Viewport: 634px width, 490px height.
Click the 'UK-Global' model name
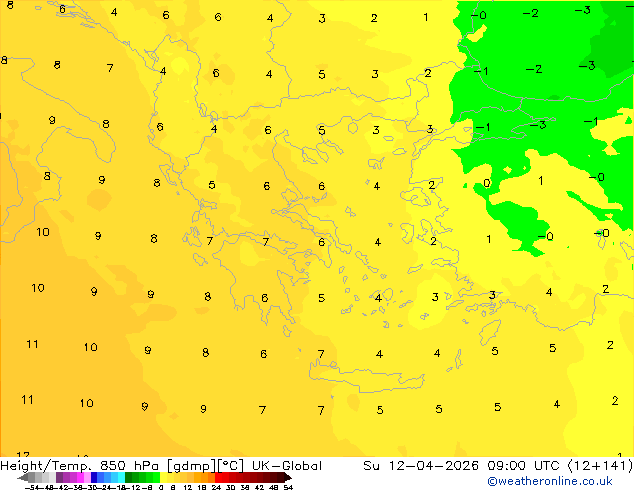coord(287,466)
